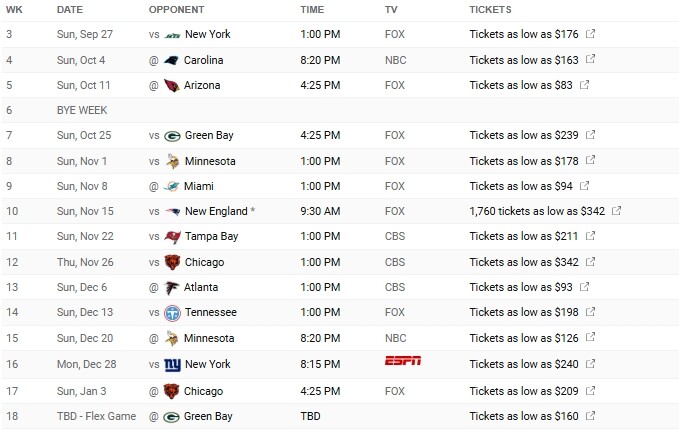Open external link icon beside $342 New England tickets
This screenshot has height=435, width=679.
pos(616,210)
